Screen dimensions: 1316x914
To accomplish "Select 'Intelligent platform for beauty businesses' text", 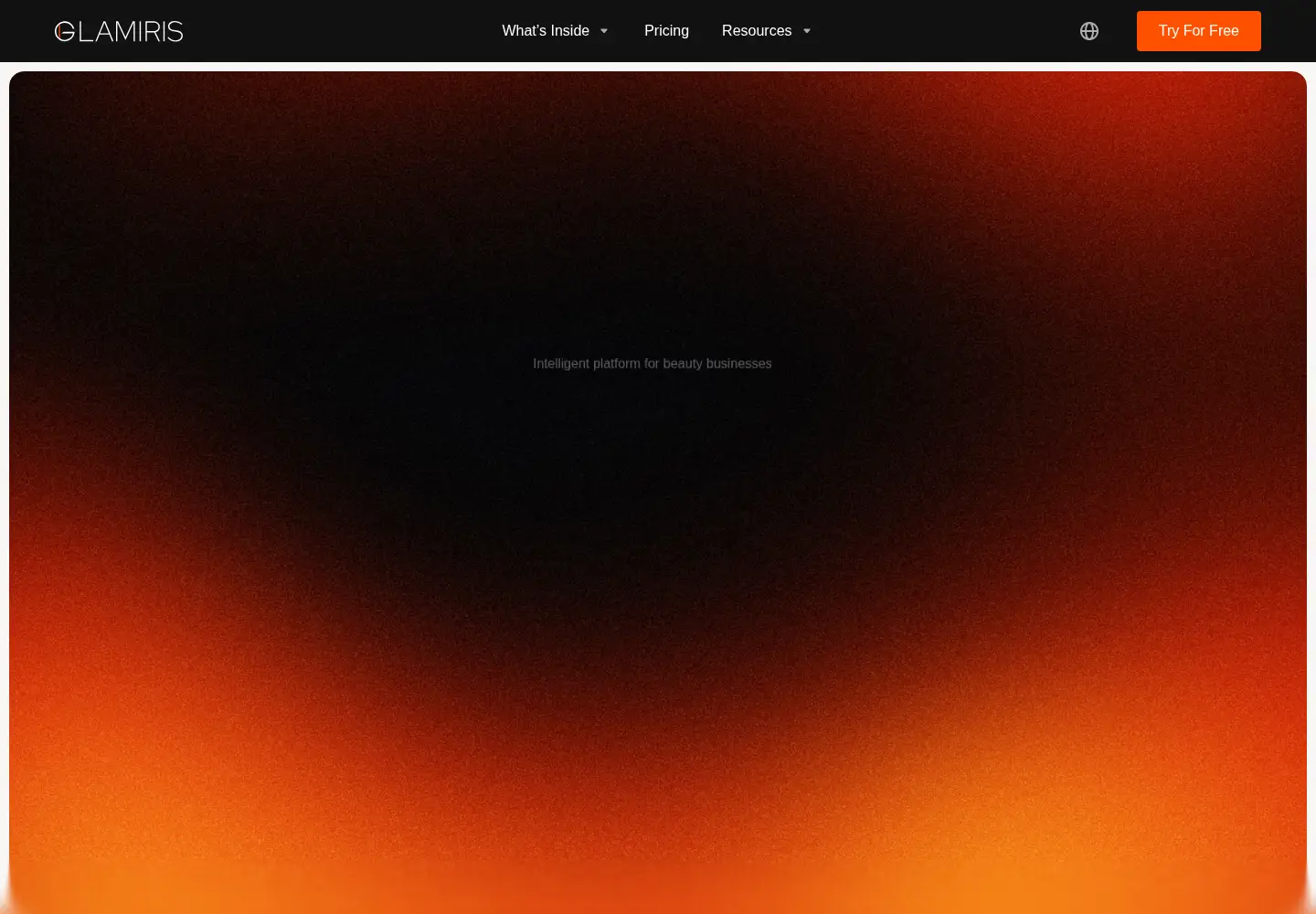I will (653, 364).
